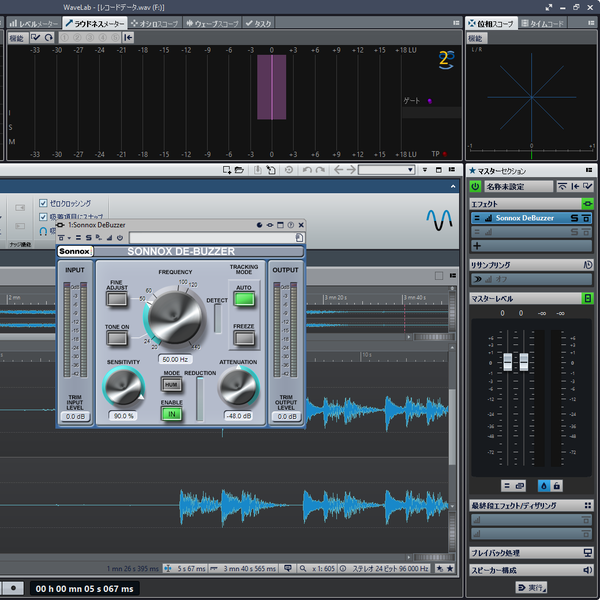The image size is (600, 600).
Task: Switch to the オシロスコープ tab
Action: [155, 24]
